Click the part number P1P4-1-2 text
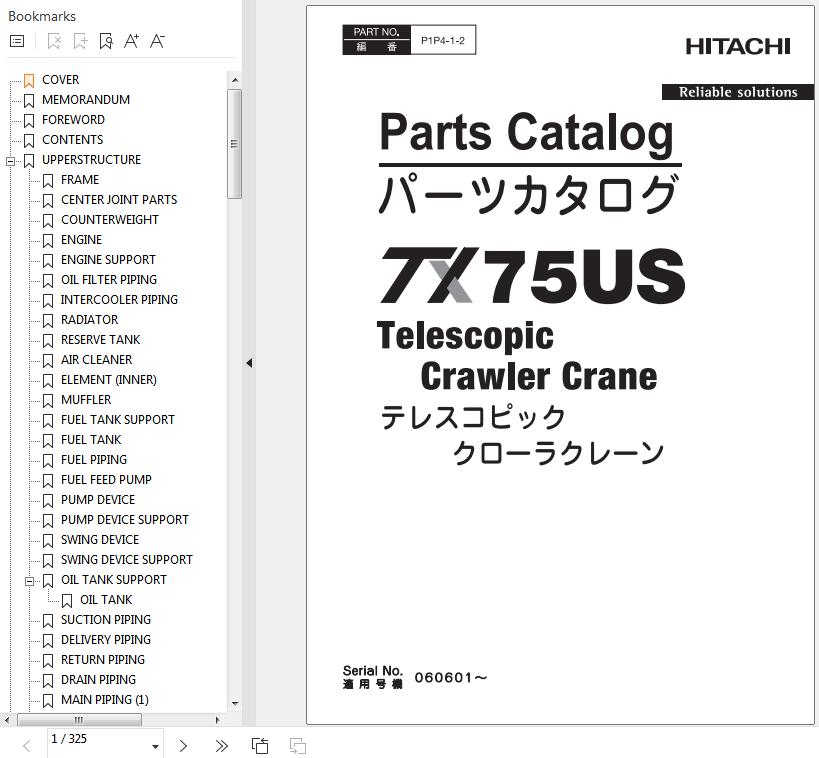819x758 pixels. (443, 41)
